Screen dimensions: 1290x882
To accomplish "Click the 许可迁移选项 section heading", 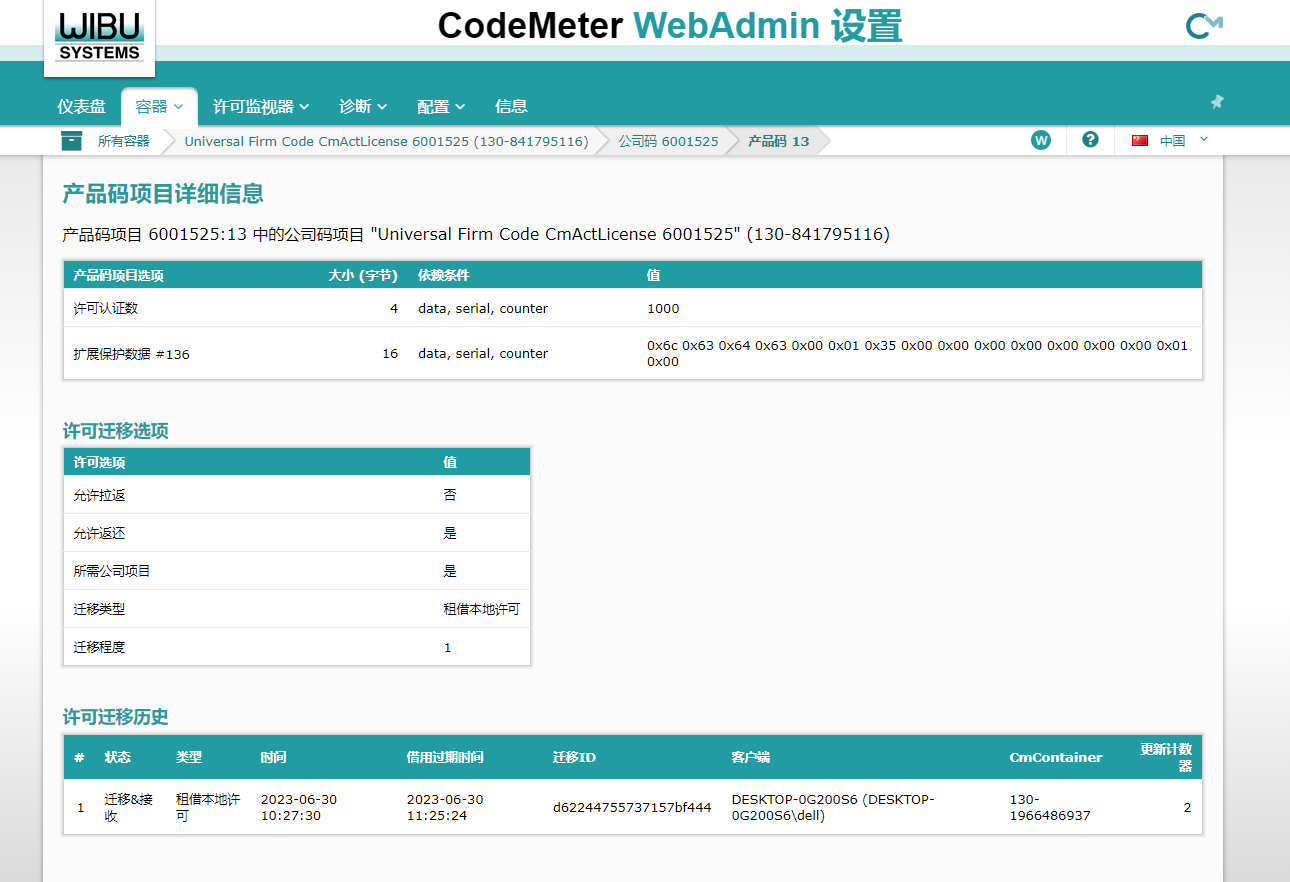I will pyautogui.click(x=116, y=431).
